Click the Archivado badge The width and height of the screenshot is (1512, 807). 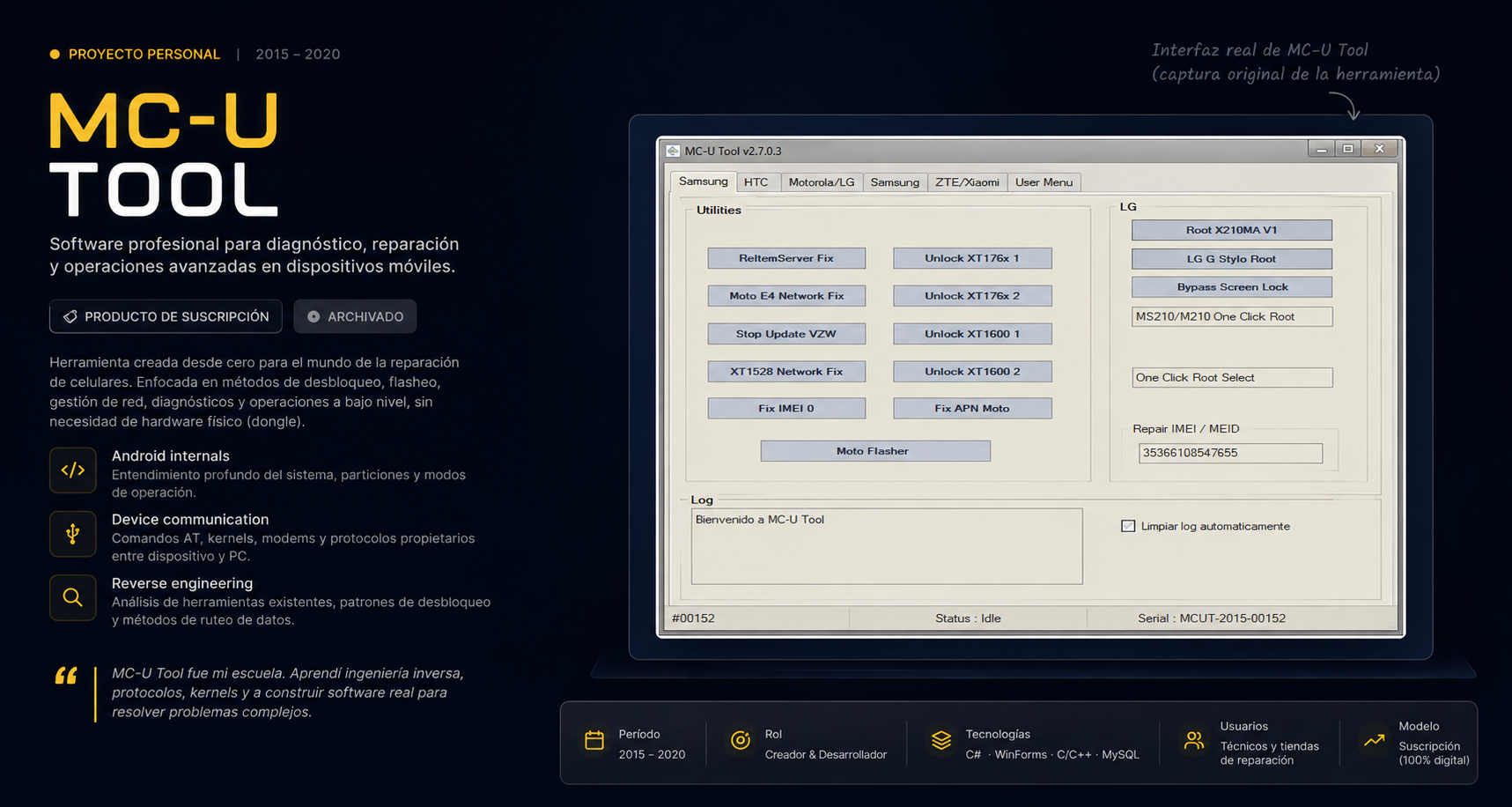click(x=355, y=316)
